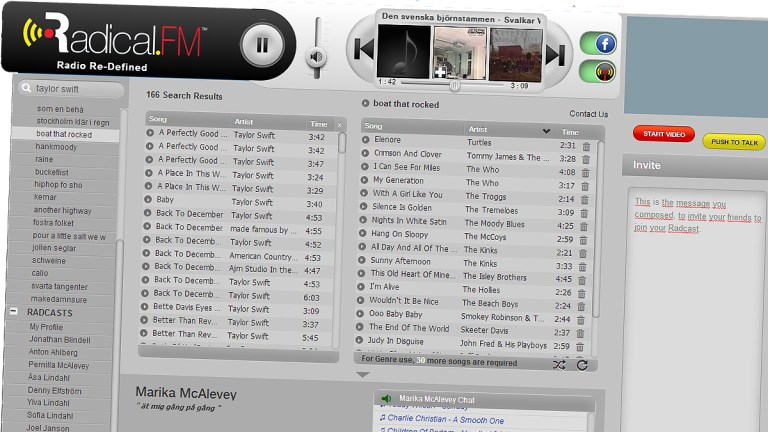Delete All Day And All Of The Night
768x432 pixels.
(x=583, y=254)
